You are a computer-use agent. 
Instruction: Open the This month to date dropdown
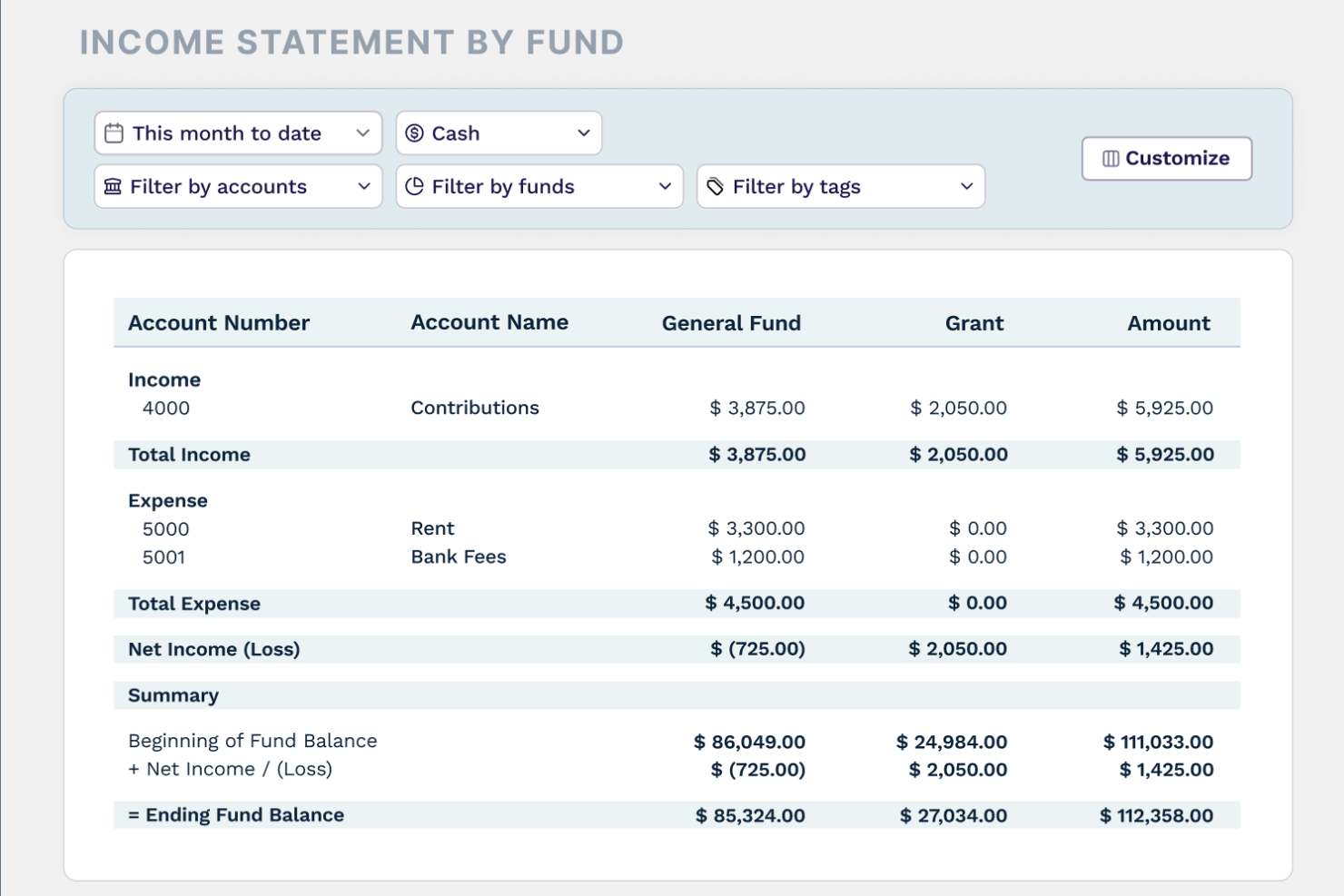coord(237,133)
